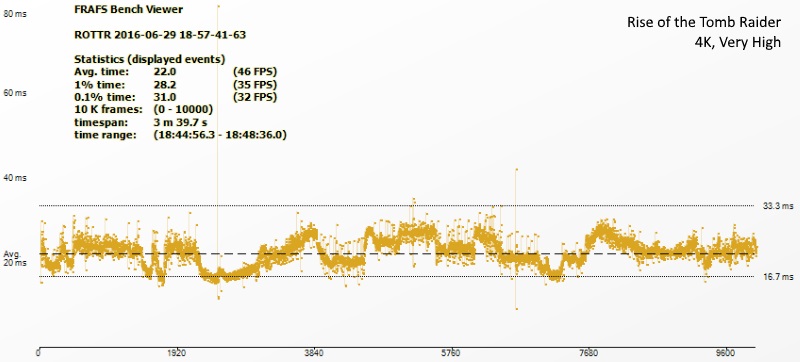Click the 1% time value 28.2
The image size is (800, 362).
(x=164, y=84)
